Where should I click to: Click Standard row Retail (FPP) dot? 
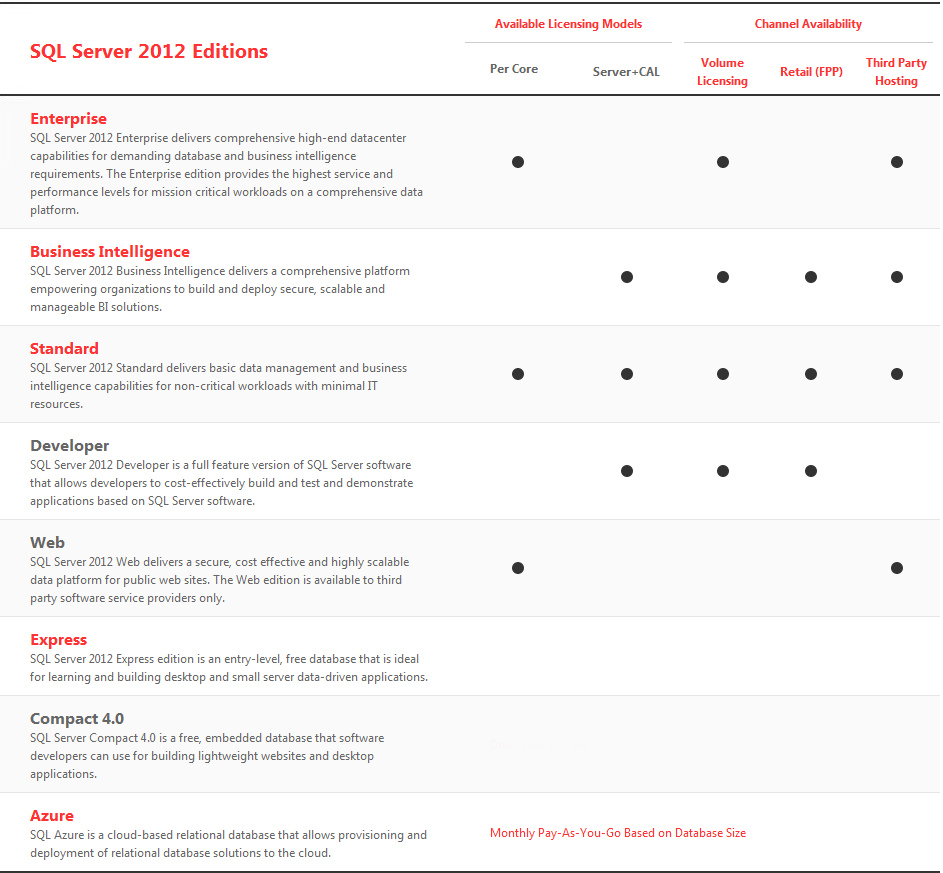[811, 374]
